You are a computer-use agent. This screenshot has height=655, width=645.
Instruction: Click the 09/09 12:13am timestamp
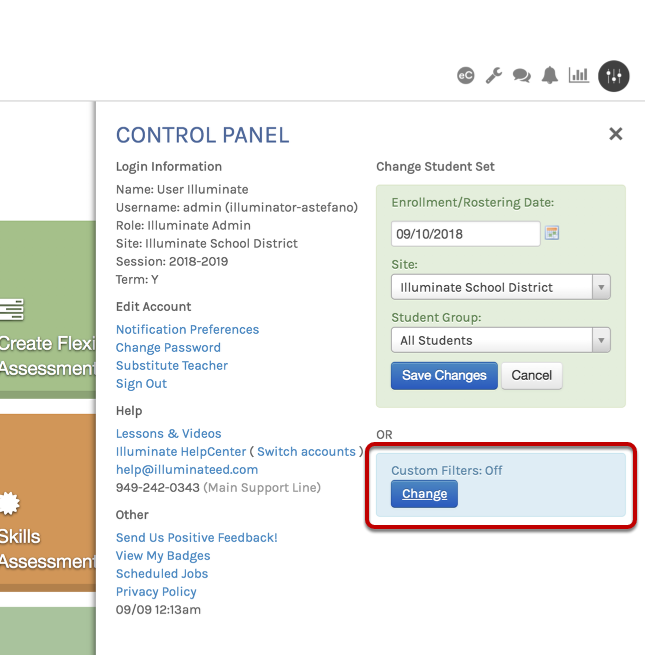click(x=158, y=609)
